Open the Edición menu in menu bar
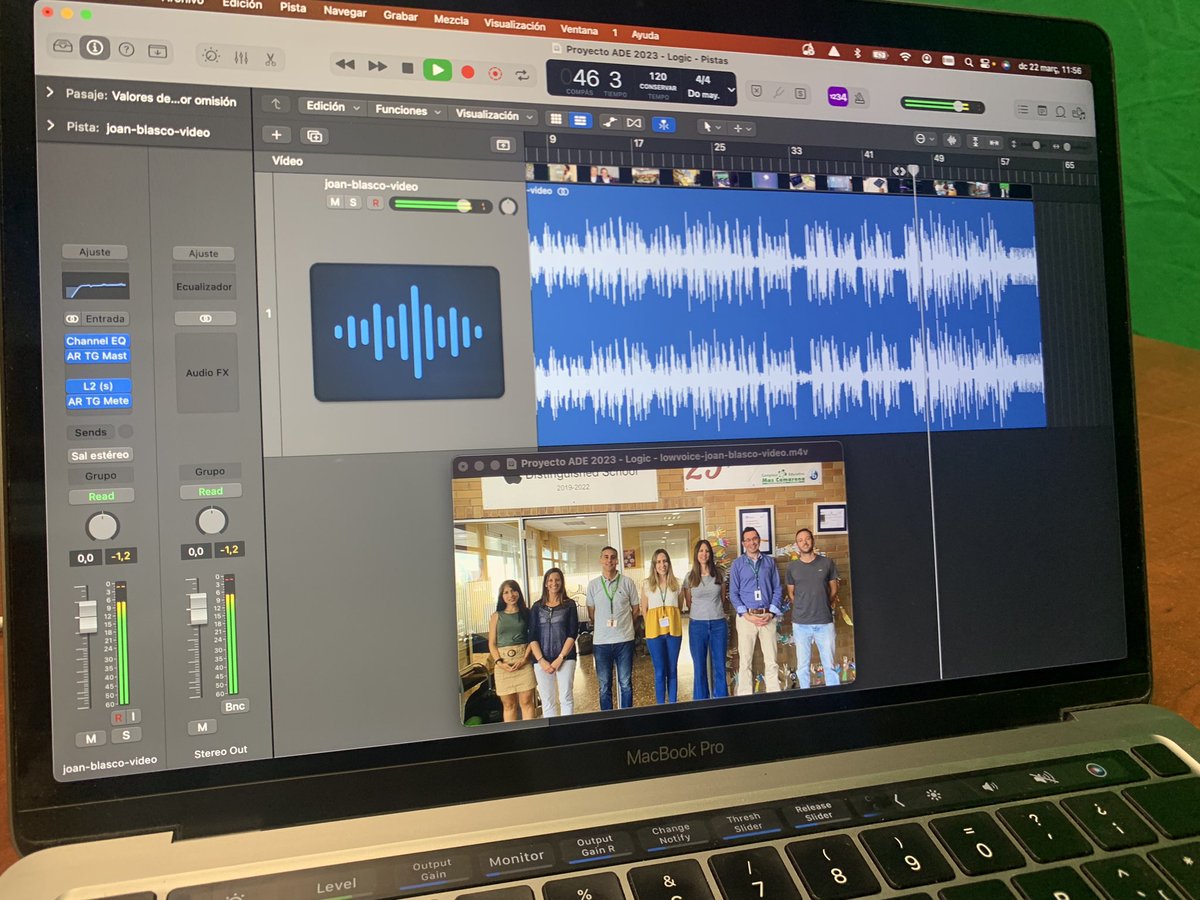Viewport: 1200px width, 900px height. tap(242, 4)
